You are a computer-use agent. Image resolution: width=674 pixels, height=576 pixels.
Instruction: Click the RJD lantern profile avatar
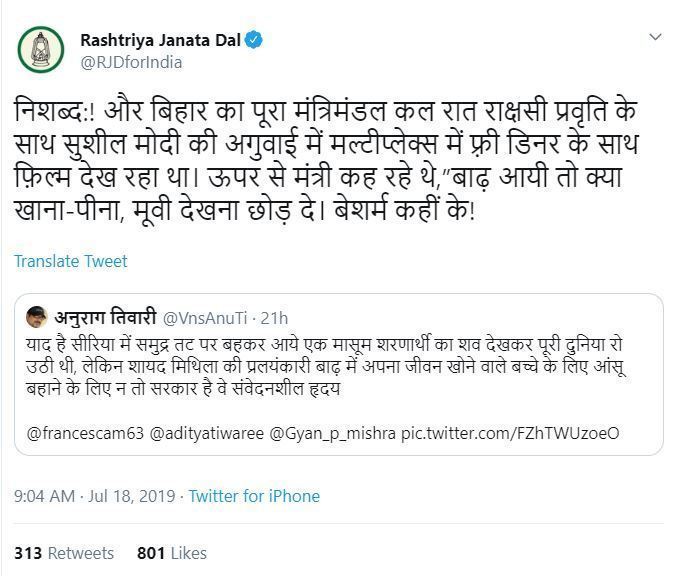click(42, 49)
